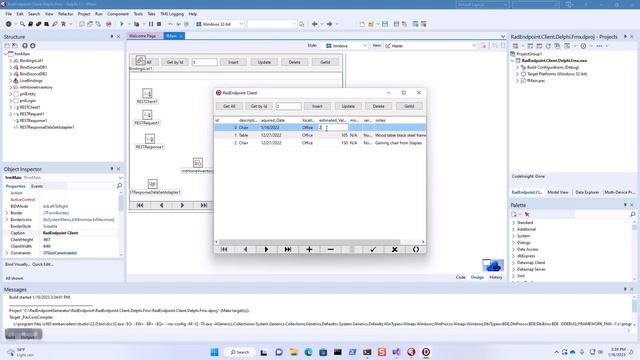Click GetId button in RadEndpoint Client window
This screenshot has width=640, height=360.
[x=409, y=106]
